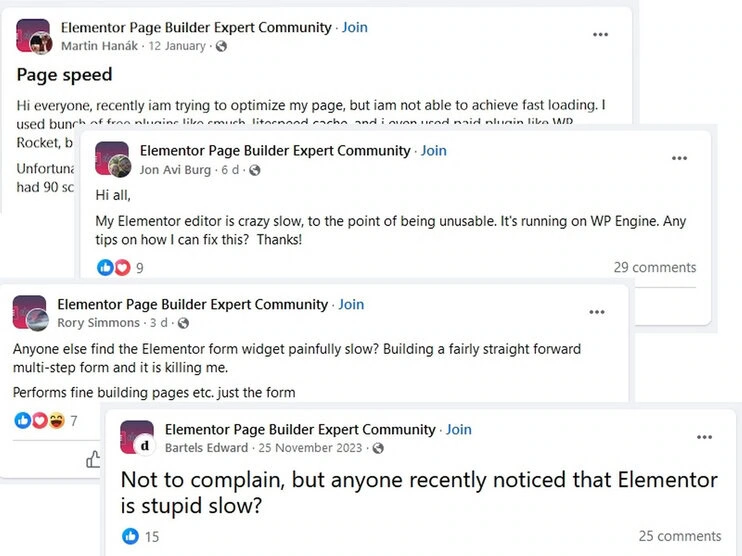Click the public globe icon beside 12 January

tap(221, 46)
